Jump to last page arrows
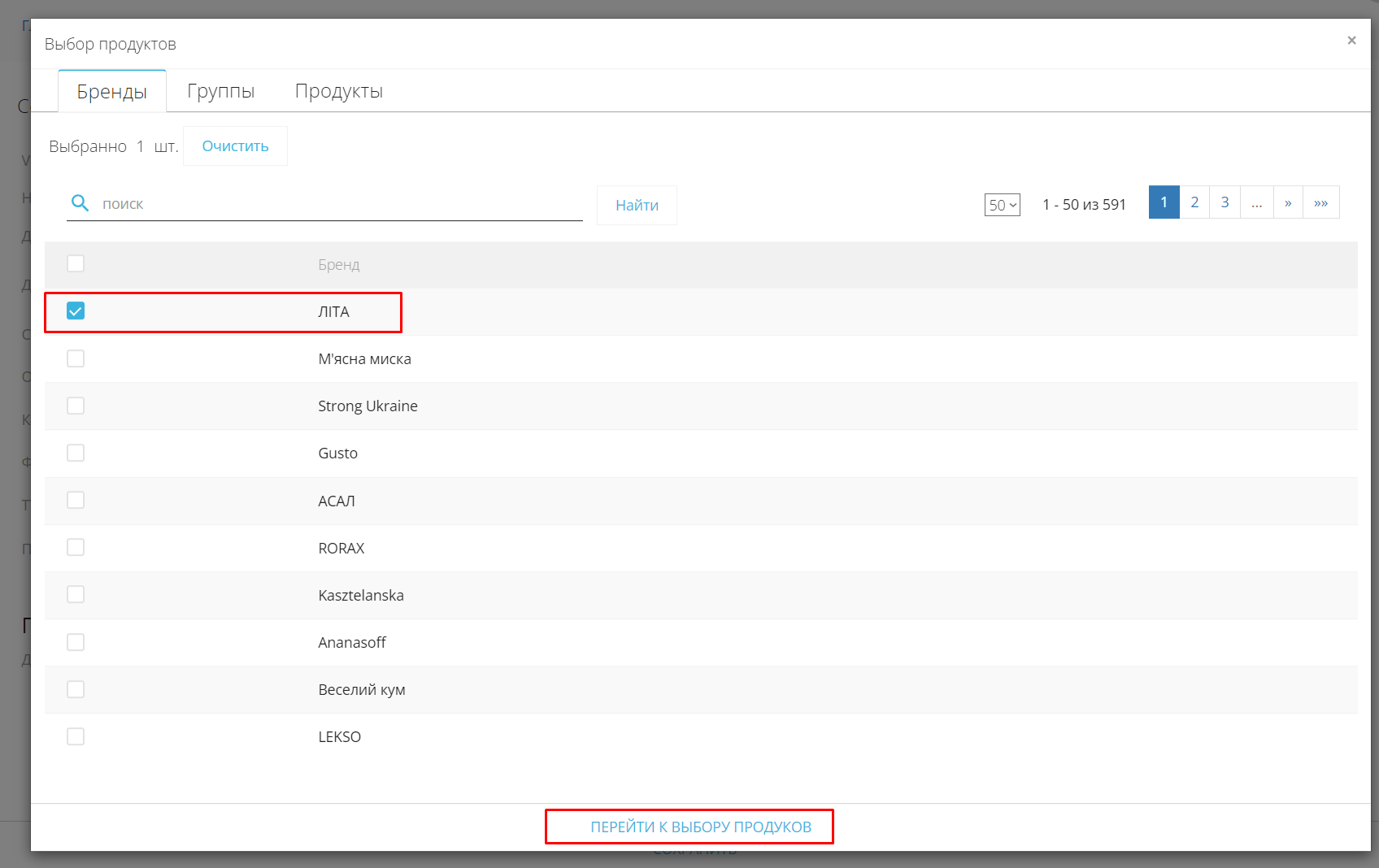This screenshot has height=868, width=1379. click(1321, 202)
